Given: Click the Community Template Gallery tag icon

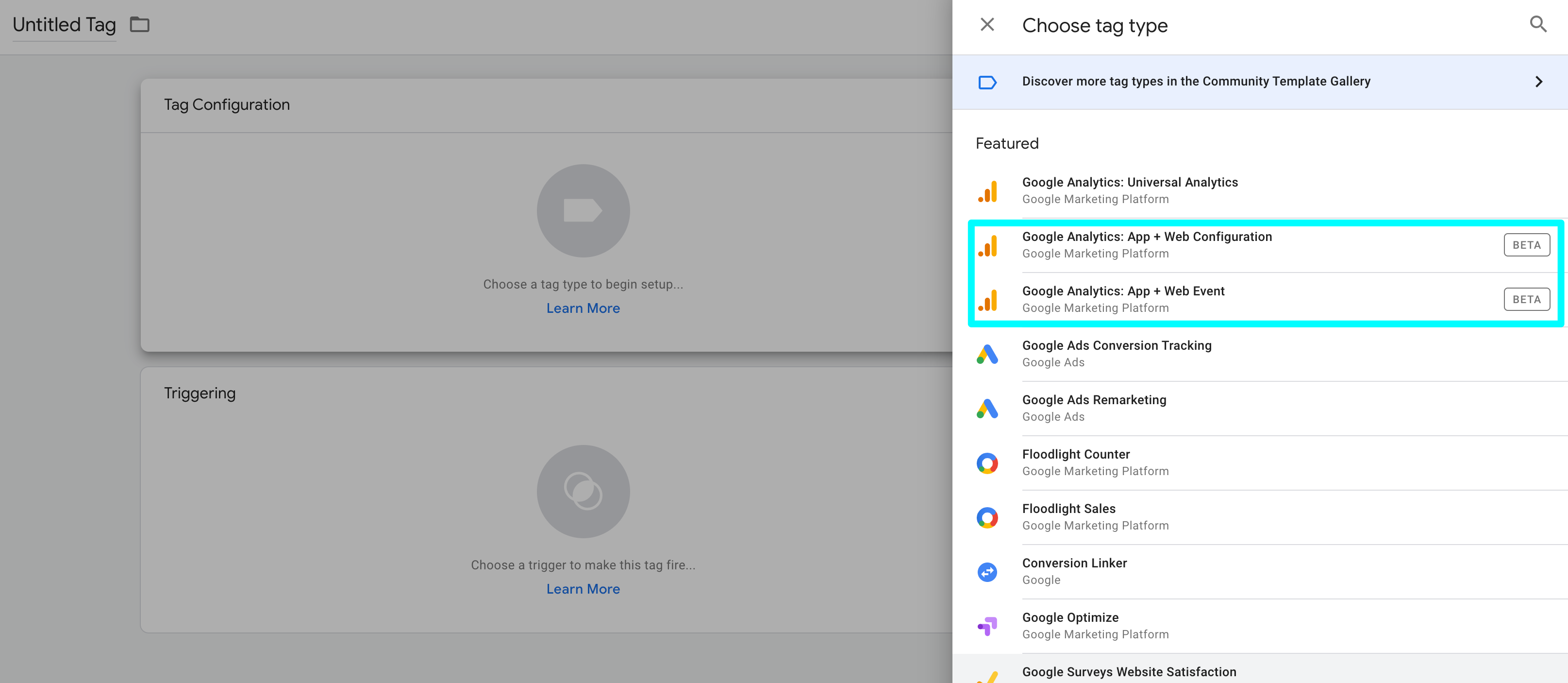Looking at the screenshot, I should point(987,82).
